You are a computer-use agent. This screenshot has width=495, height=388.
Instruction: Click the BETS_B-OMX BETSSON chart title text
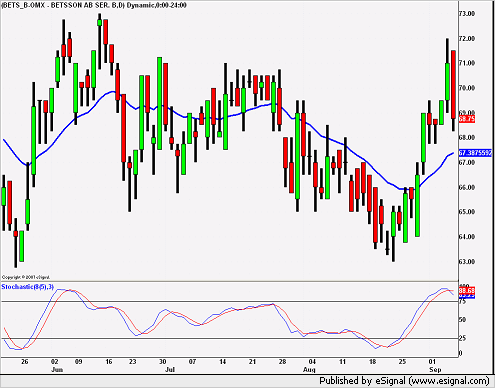[94, 5]
